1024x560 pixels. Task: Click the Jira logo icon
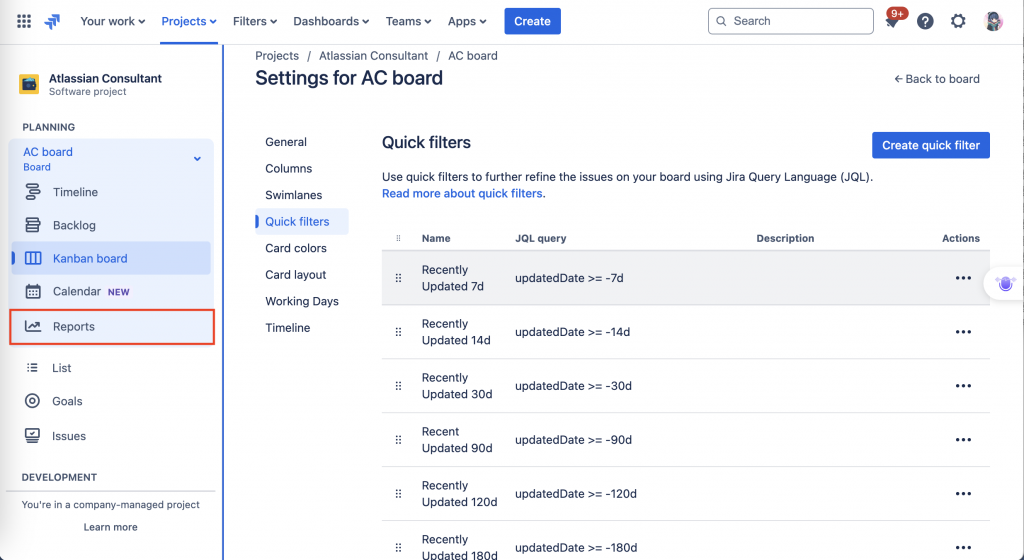pyautogui.click(x=52, y=21)
